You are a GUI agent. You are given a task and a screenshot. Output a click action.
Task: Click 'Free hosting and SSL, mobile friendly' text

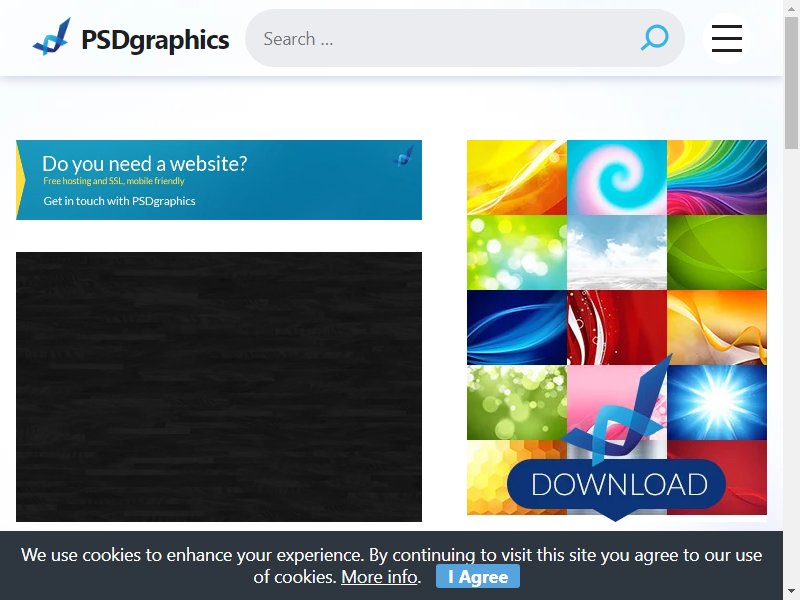[x=114, y=181]
